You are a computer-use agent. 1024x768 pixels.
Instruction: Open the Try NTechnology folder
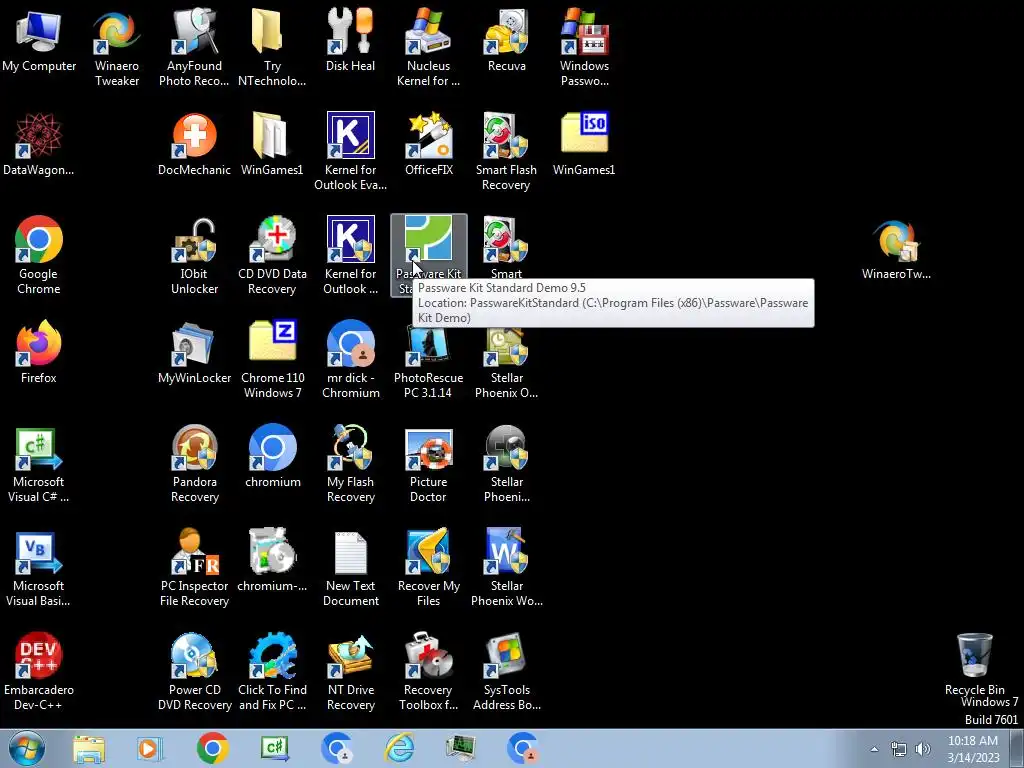[272, 47]
